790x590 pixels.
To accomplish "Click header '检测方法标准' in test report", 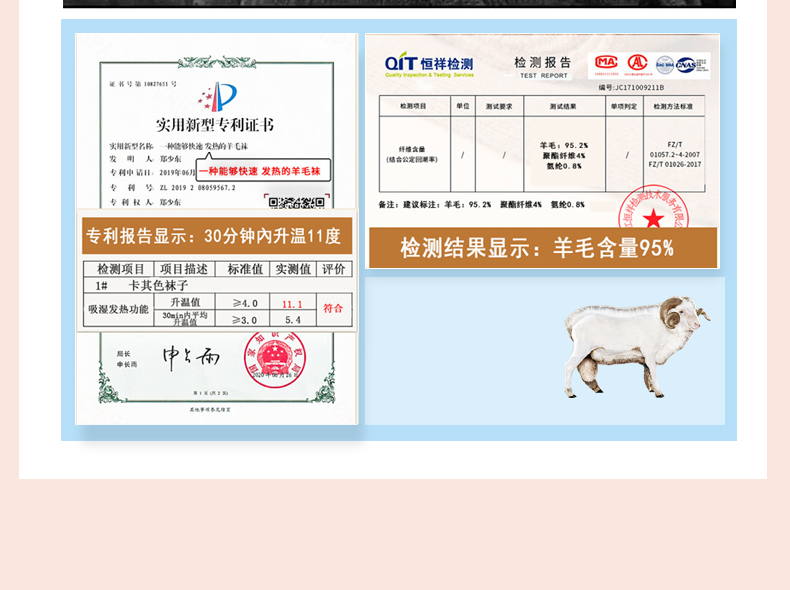I will coord(674,106).
